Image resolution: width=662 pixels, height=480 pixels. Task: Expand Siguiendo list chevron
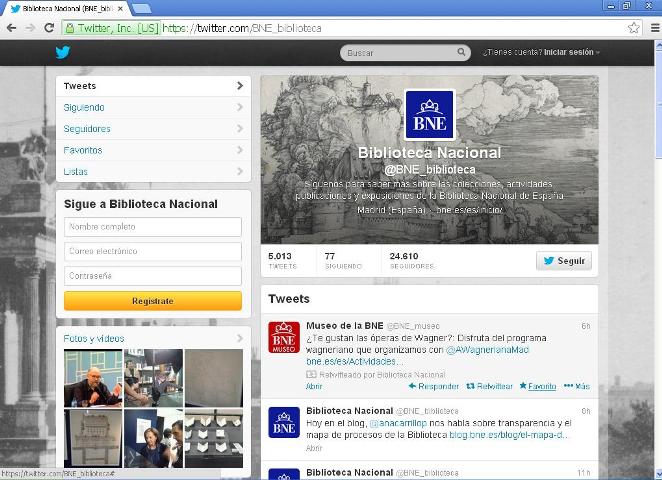(240, 107)
